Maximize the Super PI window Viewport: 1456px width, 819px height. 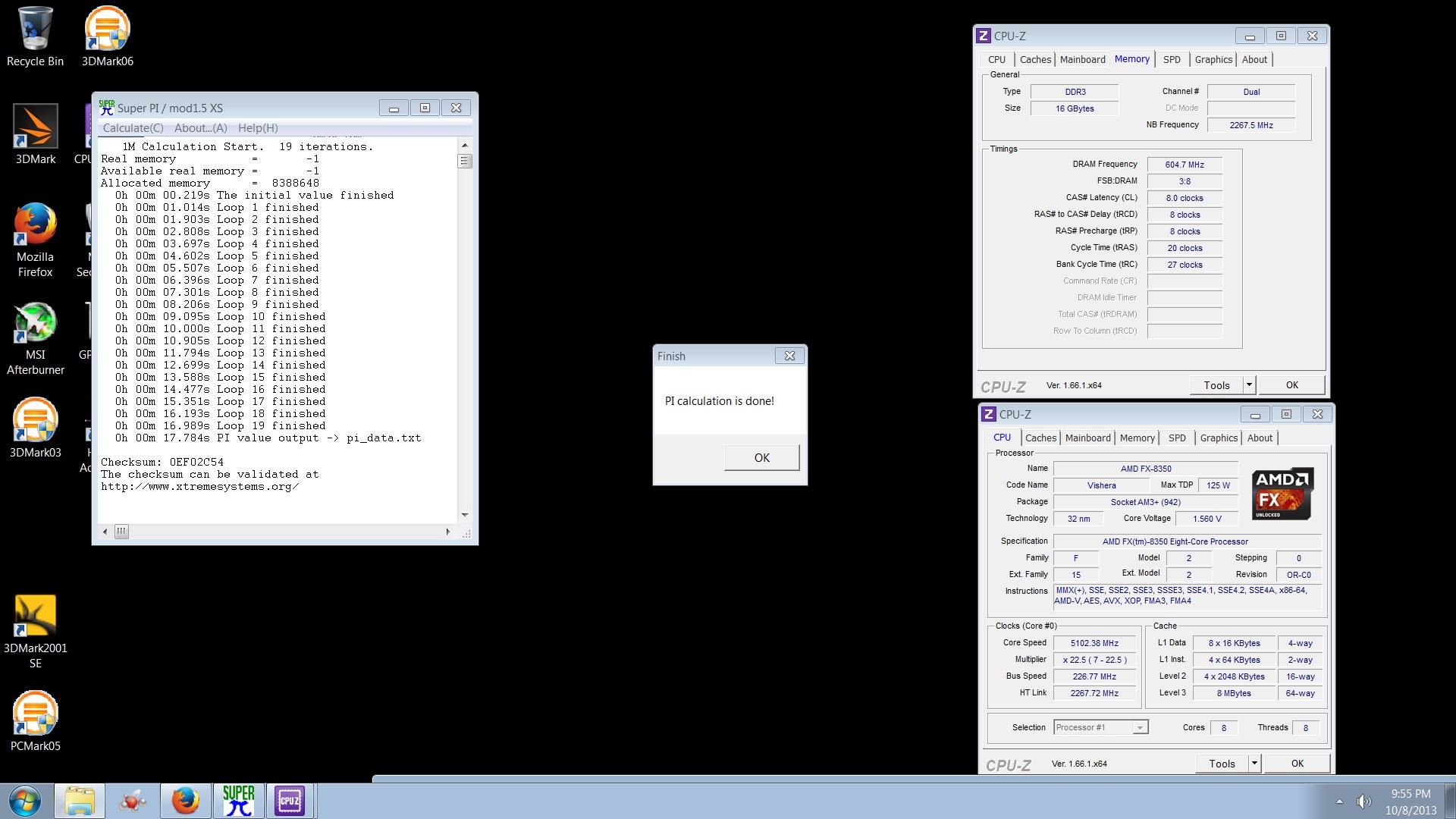425,108
